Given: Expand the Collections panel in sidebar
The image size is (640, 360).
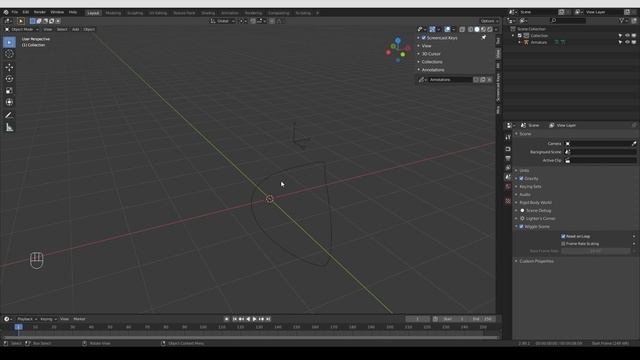Looking at the screenshot, I should [x=432, y=62].
